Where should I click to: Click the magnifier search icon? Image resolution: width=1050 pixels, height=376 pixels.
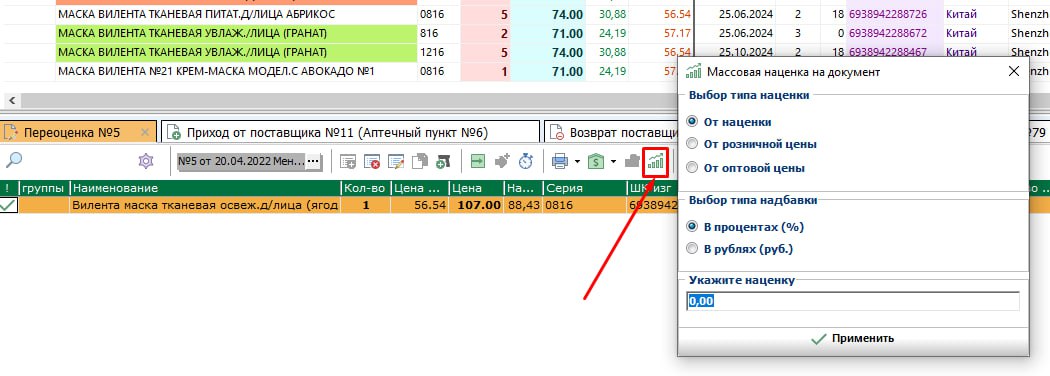tap(14, 160)
